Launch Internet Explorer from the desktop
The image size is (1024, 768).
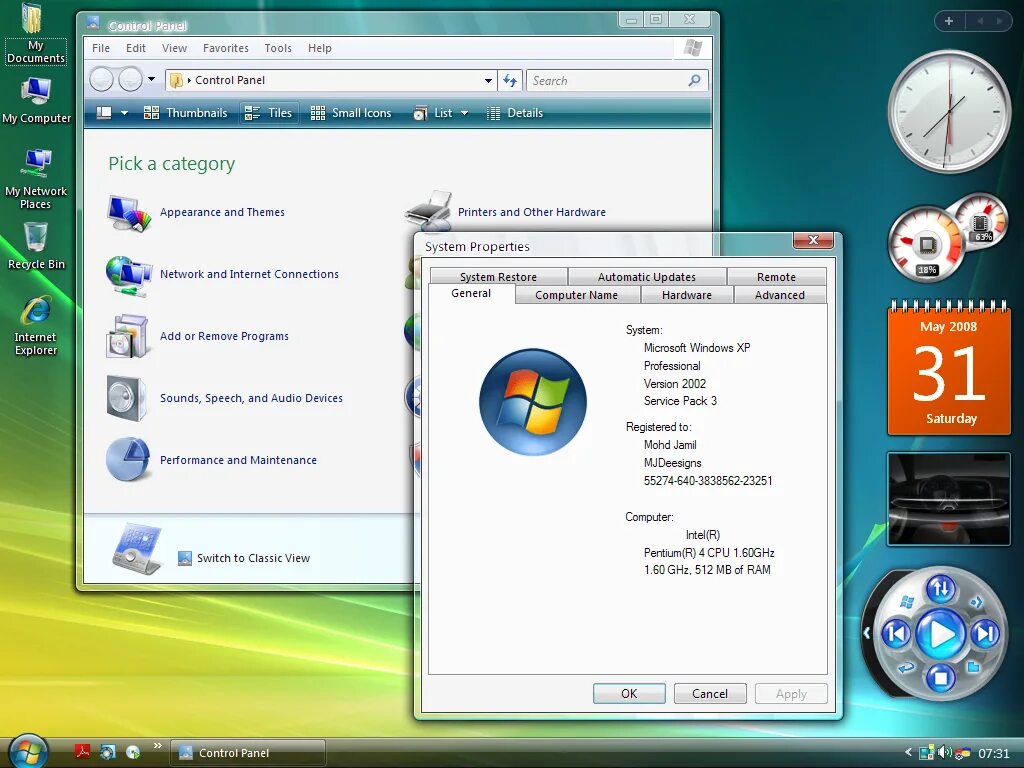(x=36, y=325)
